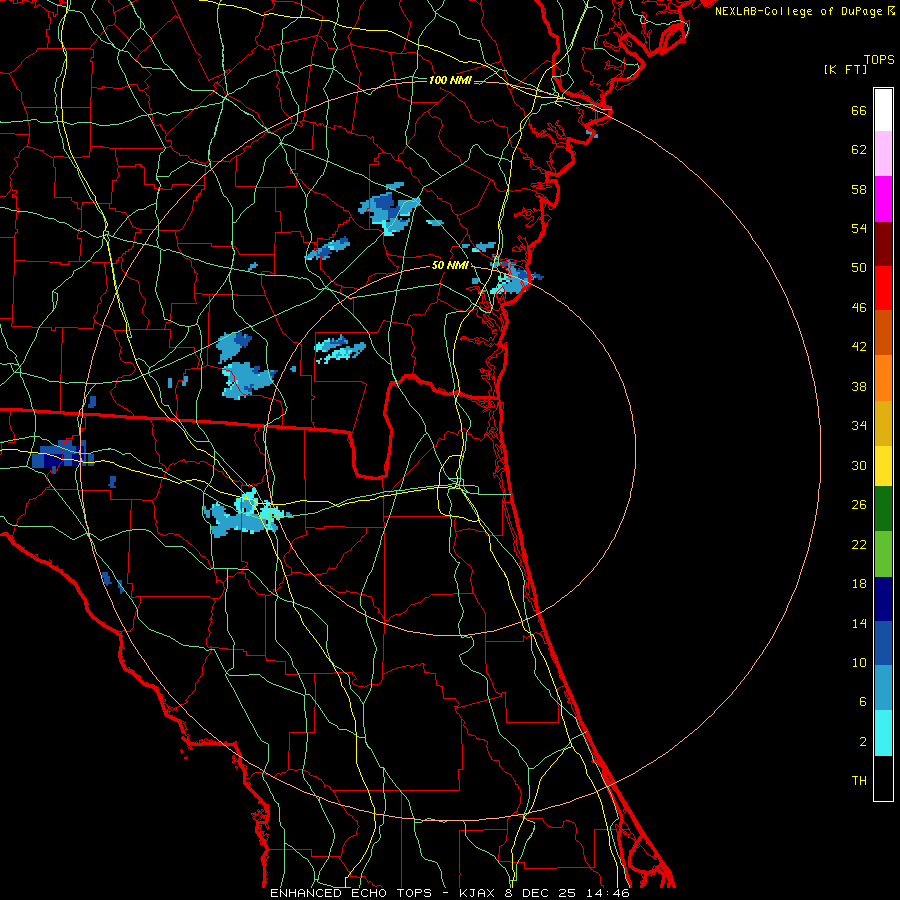Click the legend value 66
900x900 pixels.
[859, 111]
